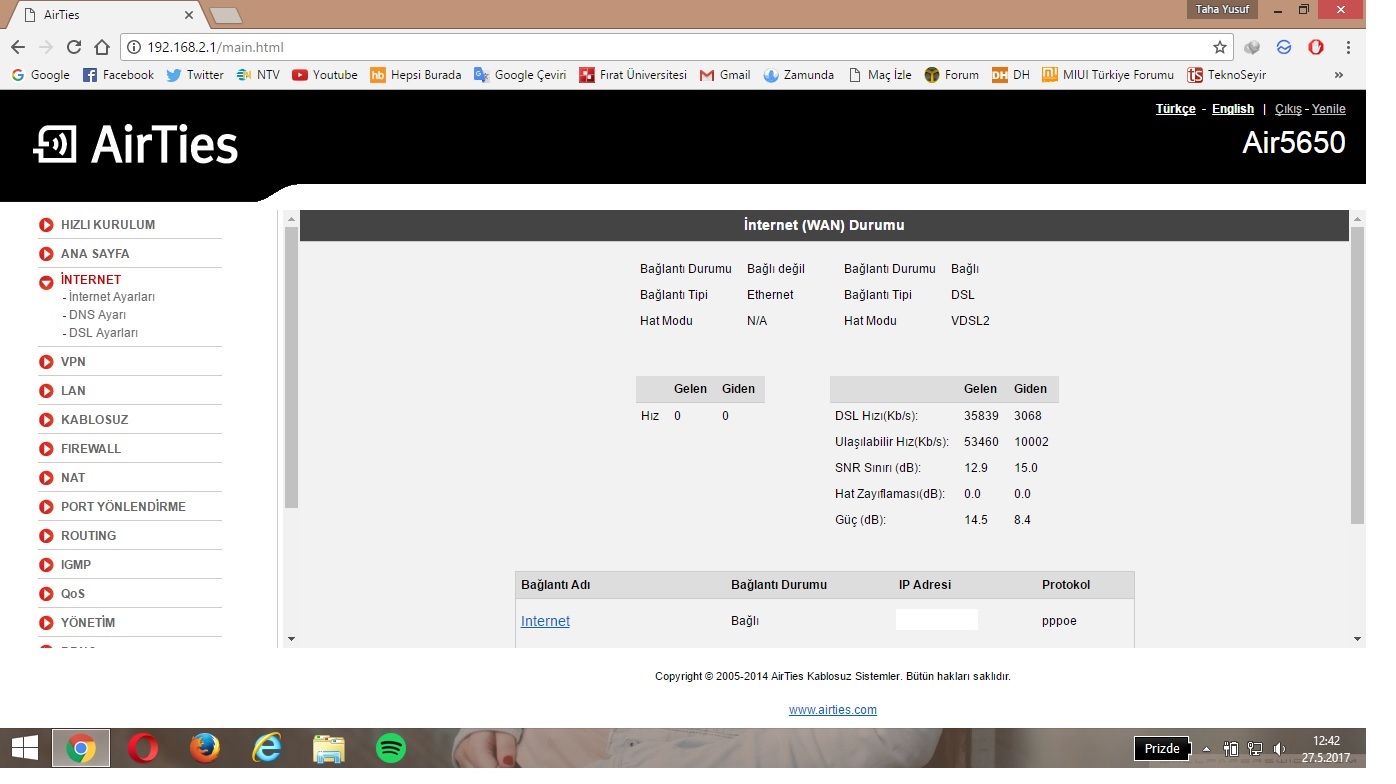
Task: Open the Google bookmark
Action: point(40,75)
